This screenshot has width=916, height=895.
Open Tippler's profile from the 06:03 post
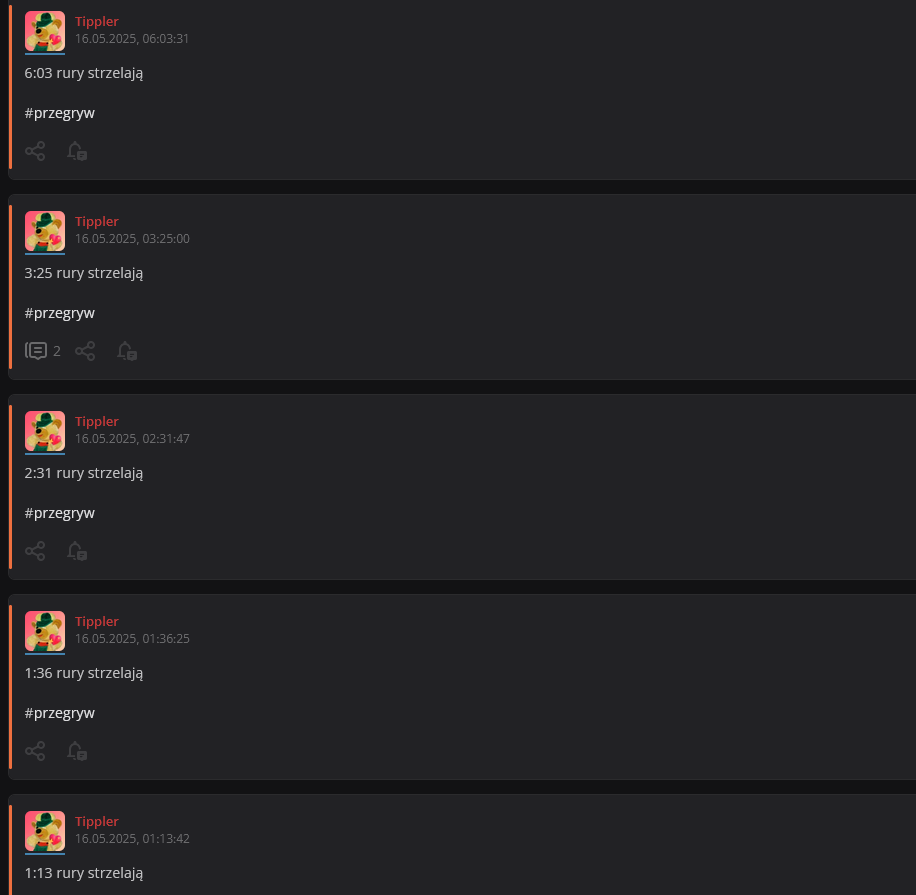96,22
